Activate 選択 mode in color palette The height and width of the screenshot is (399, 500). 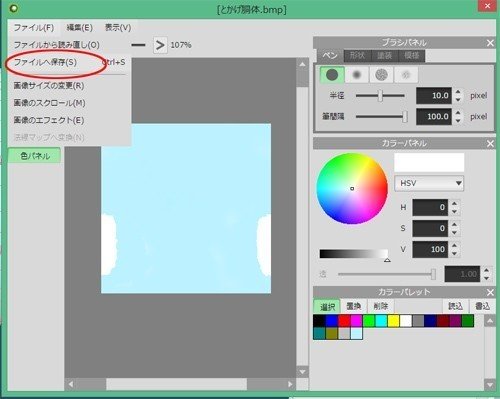[327, 306]
